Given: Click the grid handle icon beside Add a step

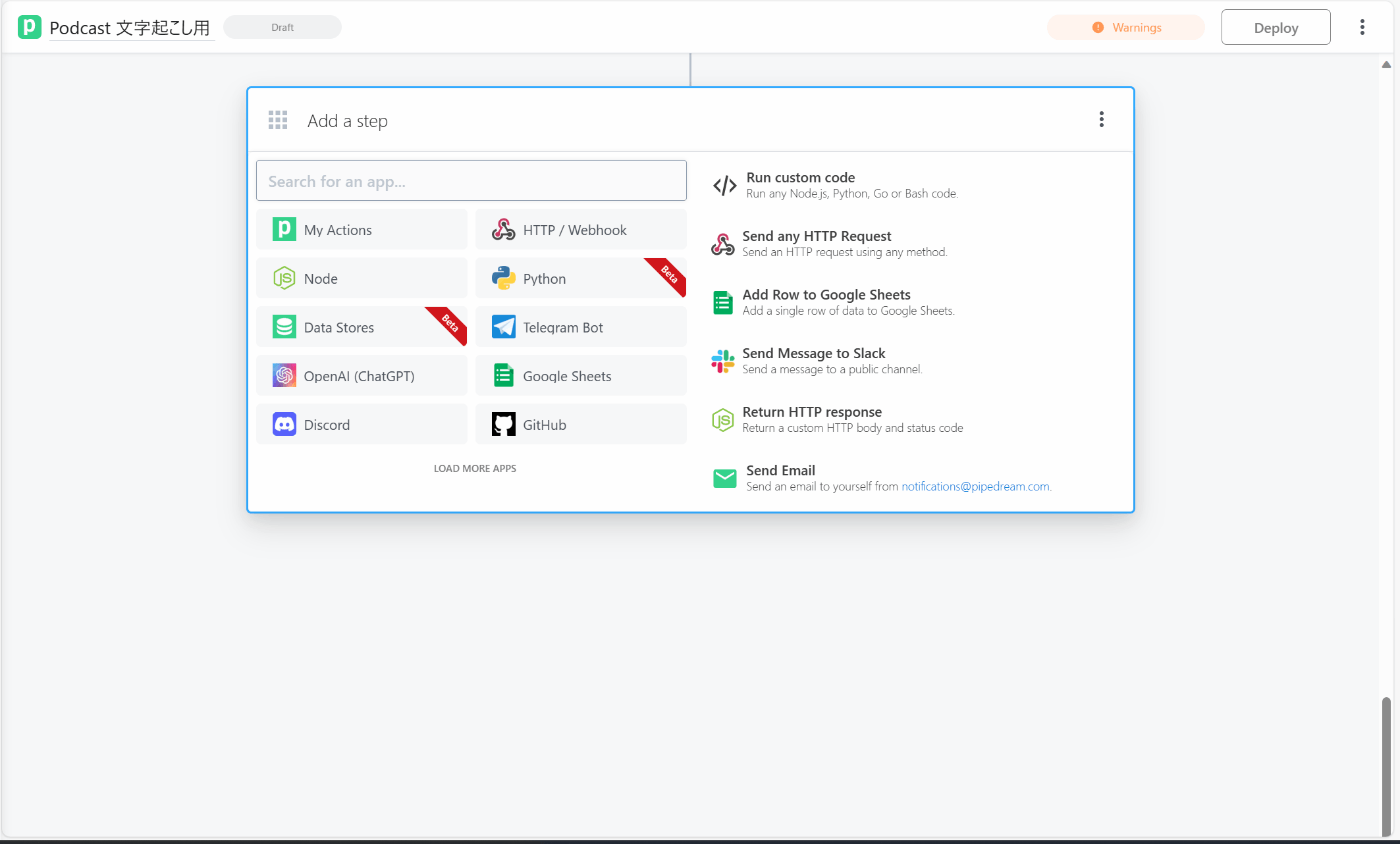Looking at the screenshot, I should pos(278,120).
